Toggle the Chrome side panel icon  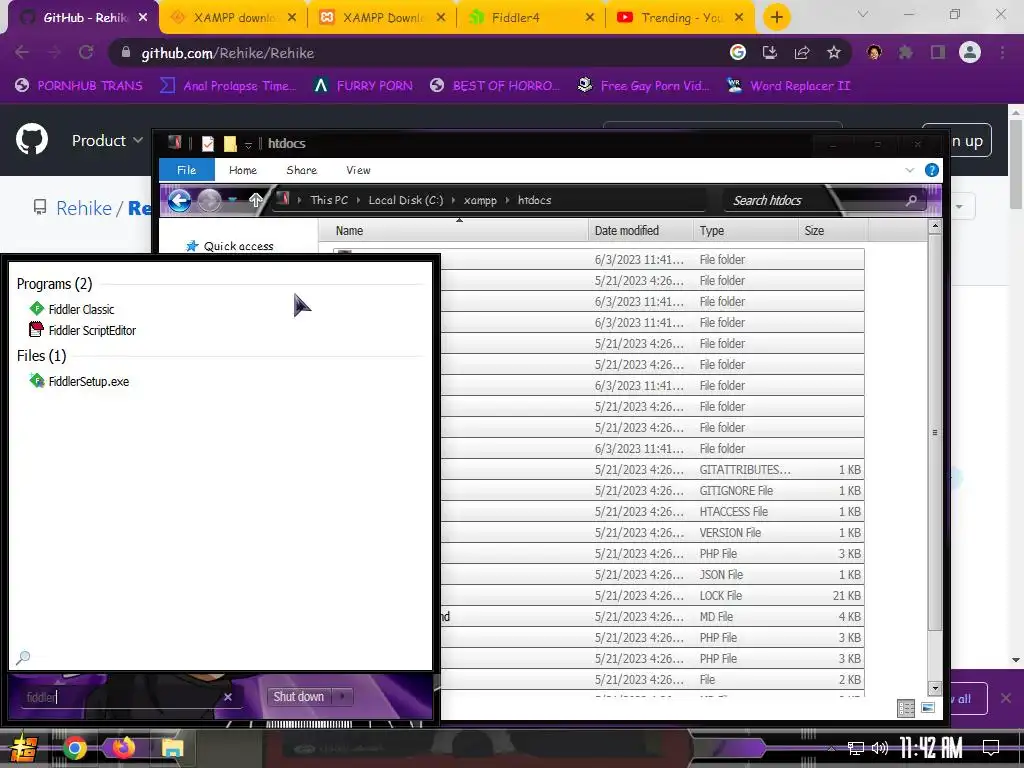(x=938, y=52)
